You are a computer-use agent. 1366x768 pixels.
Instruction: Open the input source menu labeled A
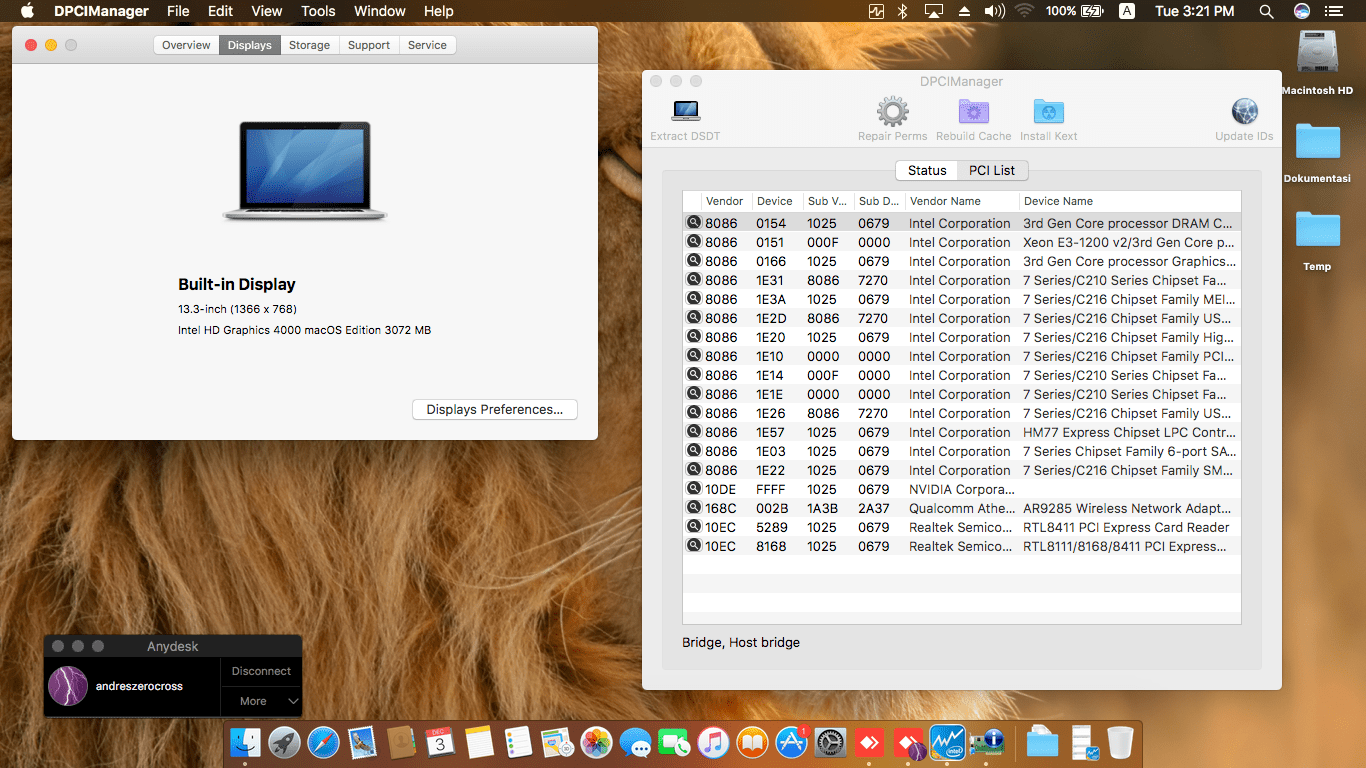coord(1127,11)
